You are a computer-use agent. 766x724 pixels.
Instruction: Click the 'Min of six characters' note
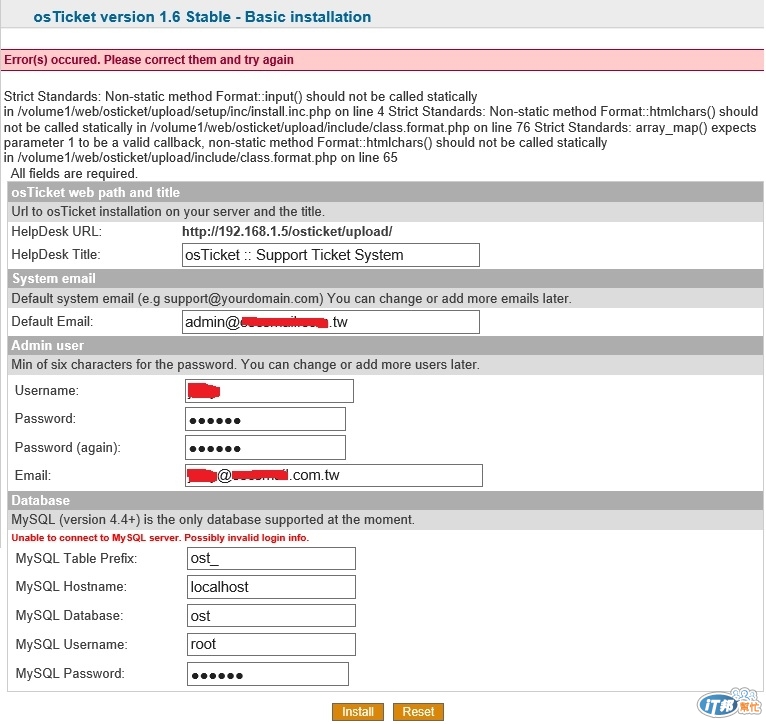point(246,364)
